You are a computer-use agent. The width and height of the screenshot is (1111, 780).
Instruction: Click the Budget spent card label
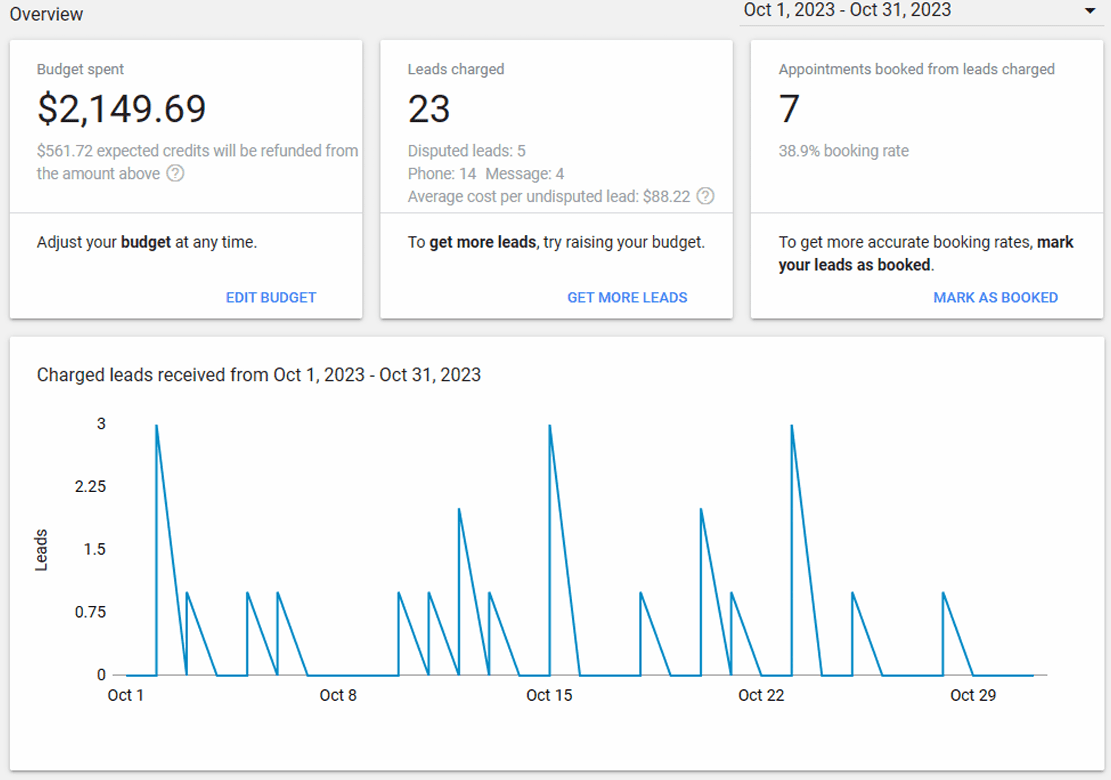[80, 69]
